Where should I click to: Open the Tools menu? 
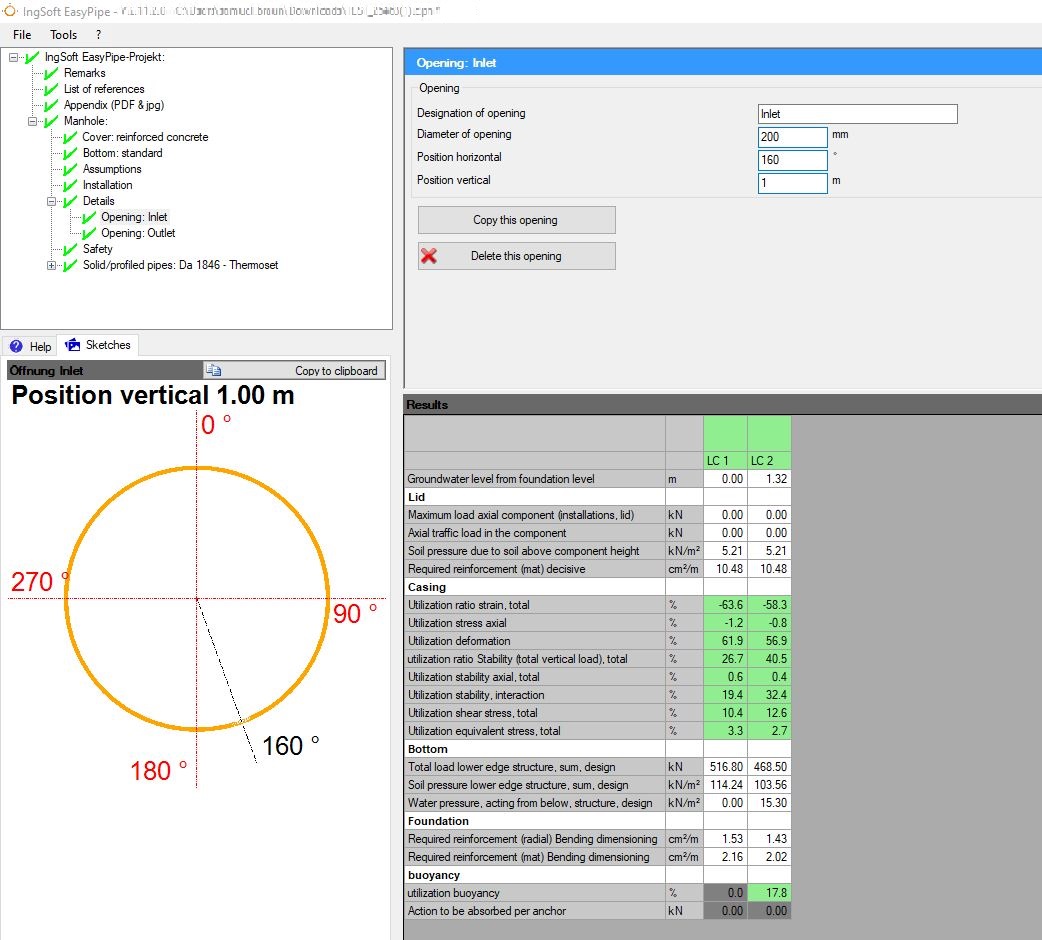point(64,35)
